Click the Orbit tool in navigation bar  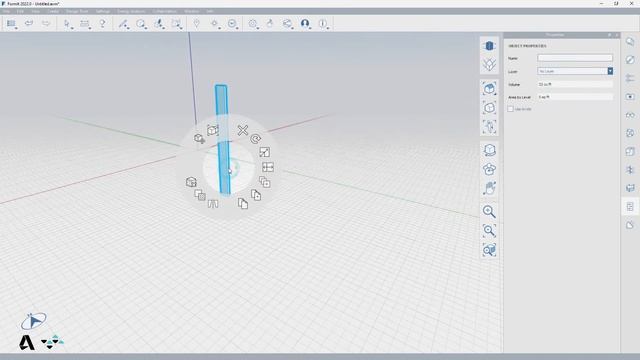[489, 150]
